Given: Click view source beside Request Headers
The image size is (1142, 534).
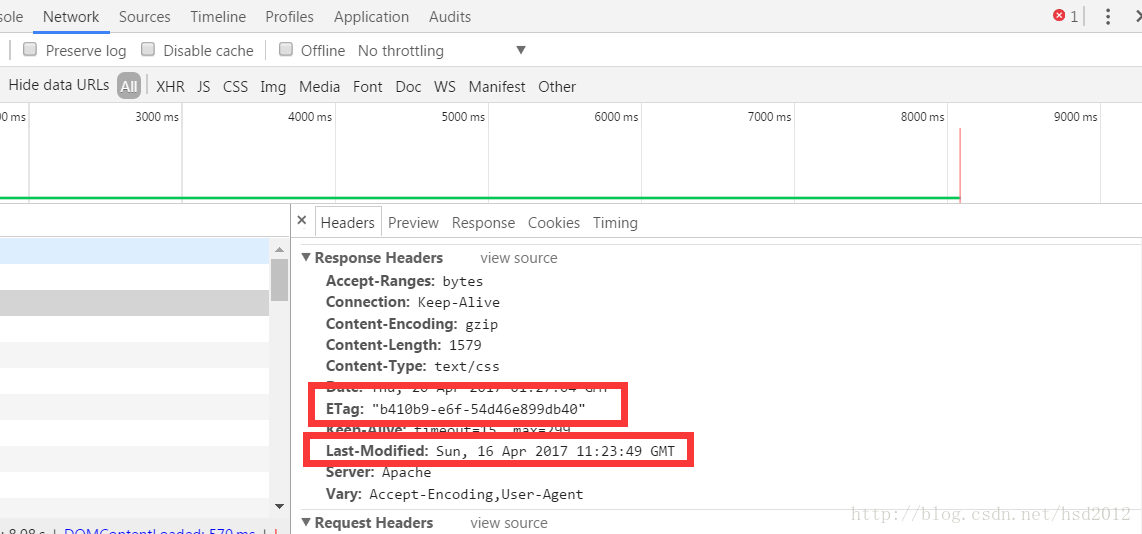Looking at the screenshot, I should 508,522.
